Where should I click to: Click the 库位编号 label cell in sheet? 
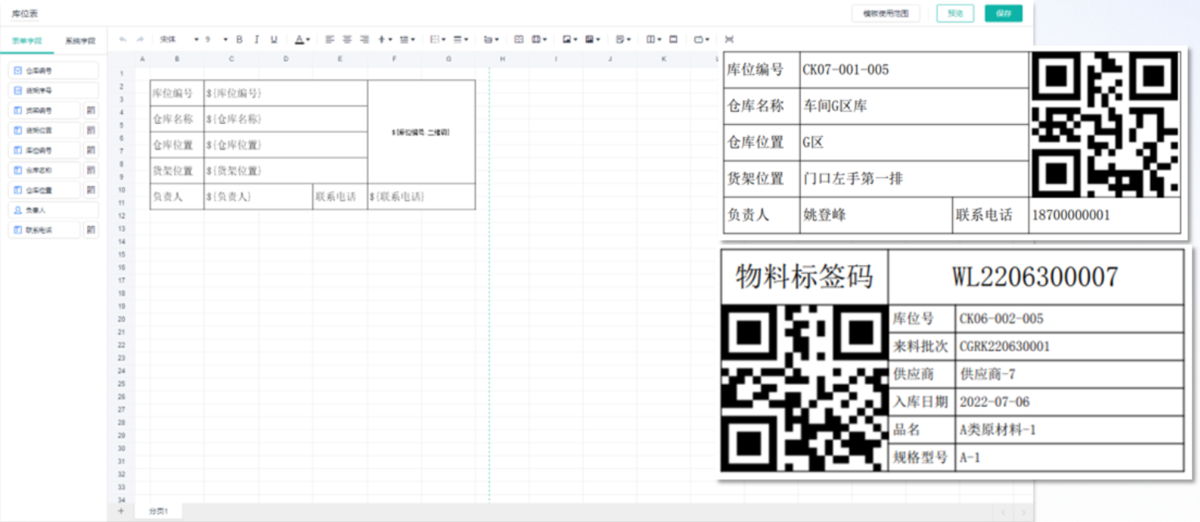[x=176, y=93]
